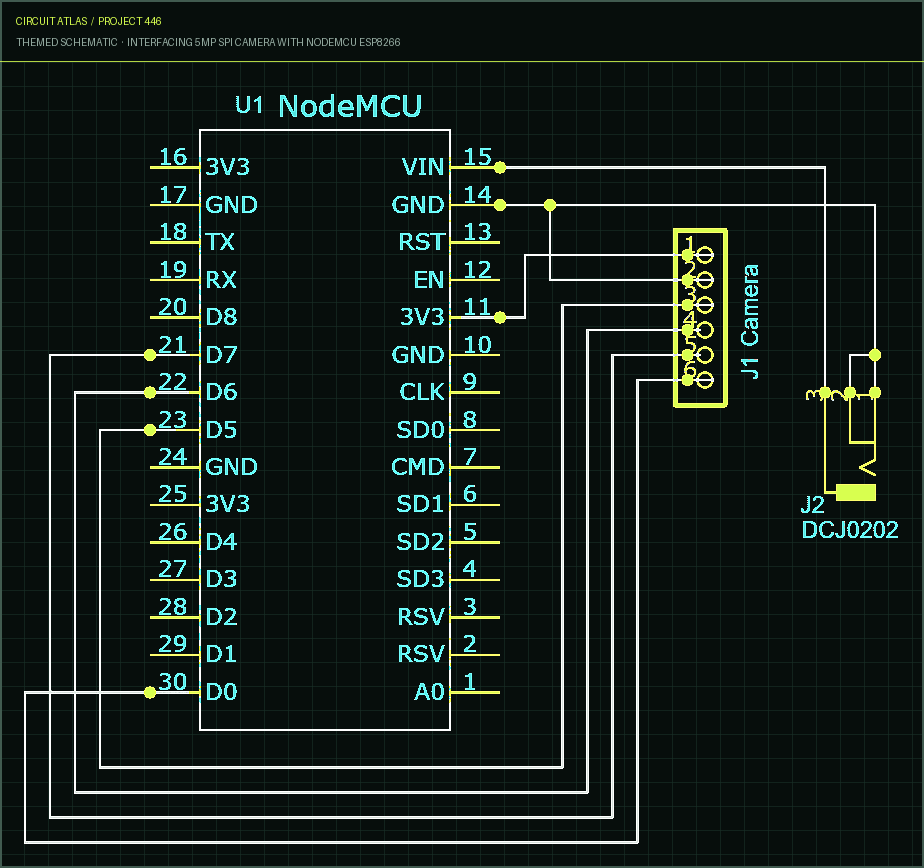924x868 pixels.
Task: Click the EN pin label
Action: coord(428,279)
